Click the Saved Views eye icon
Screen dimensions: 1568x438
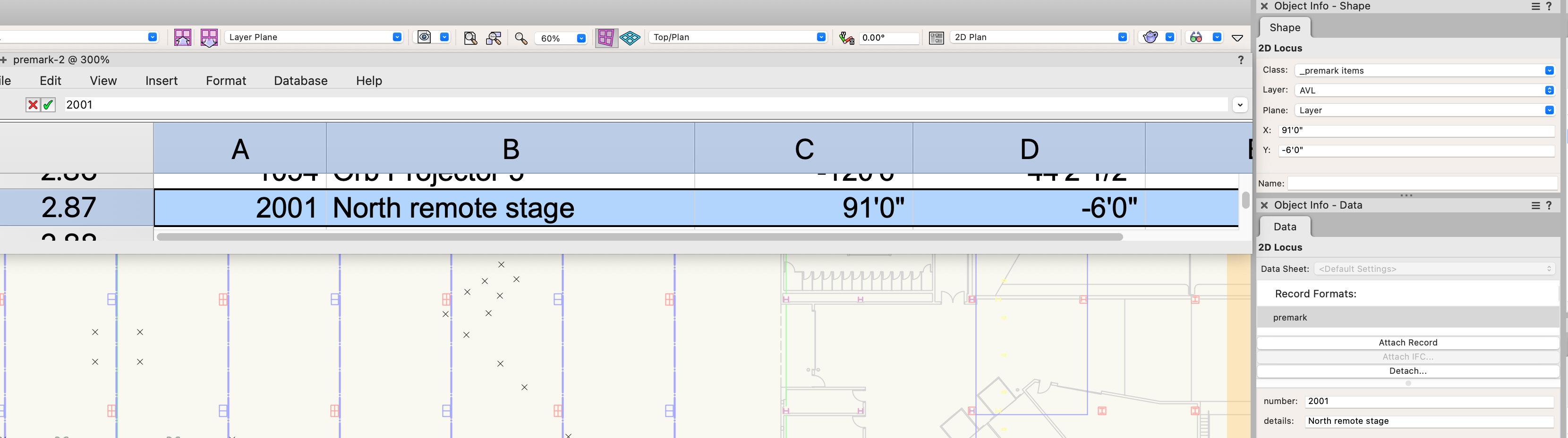pyautogui.click(x=424, y=37)
